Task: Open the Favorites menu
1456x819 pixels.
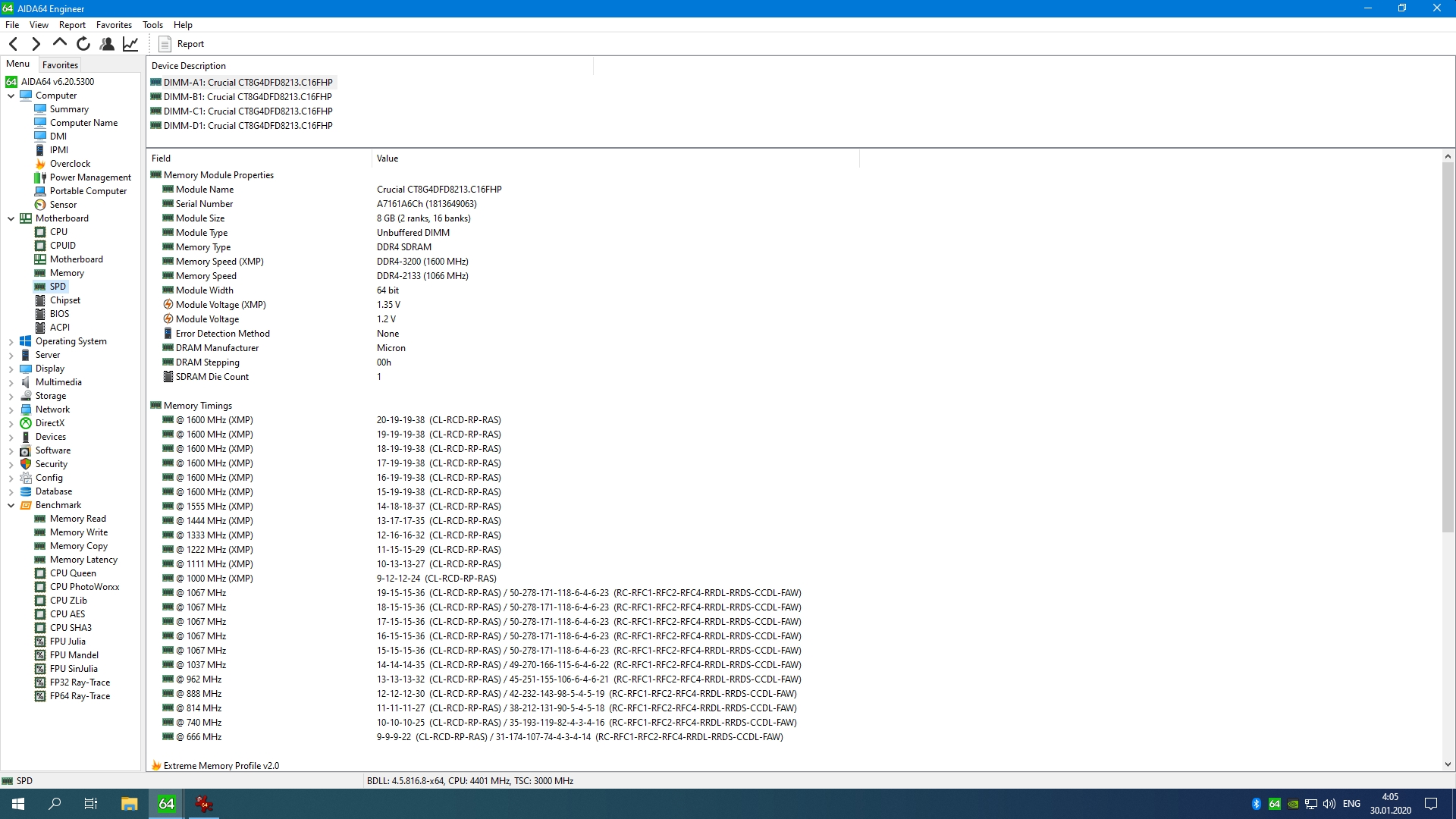Action: click(x=114, y=25)
